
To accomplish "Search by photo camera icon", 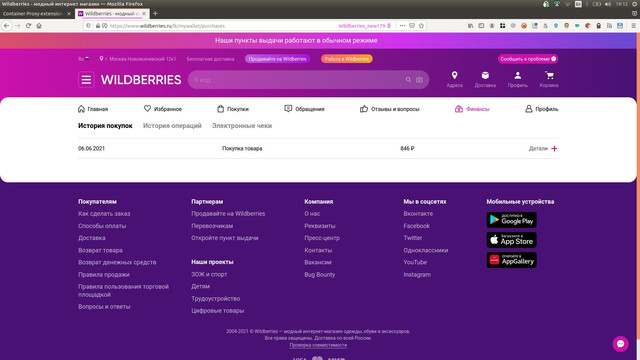I will point(419,80).
